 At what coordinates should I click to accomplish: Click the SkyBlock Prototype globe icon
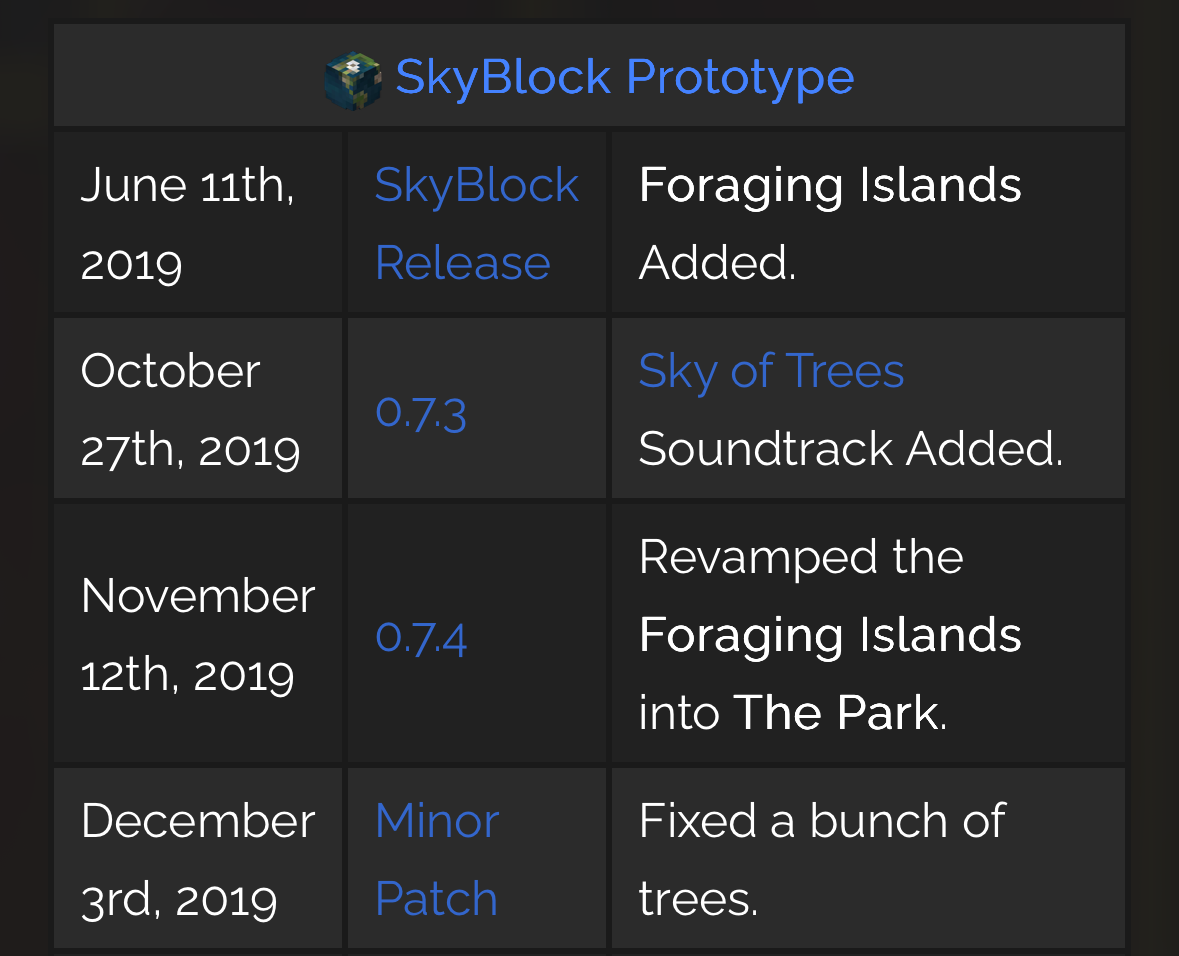353,81
